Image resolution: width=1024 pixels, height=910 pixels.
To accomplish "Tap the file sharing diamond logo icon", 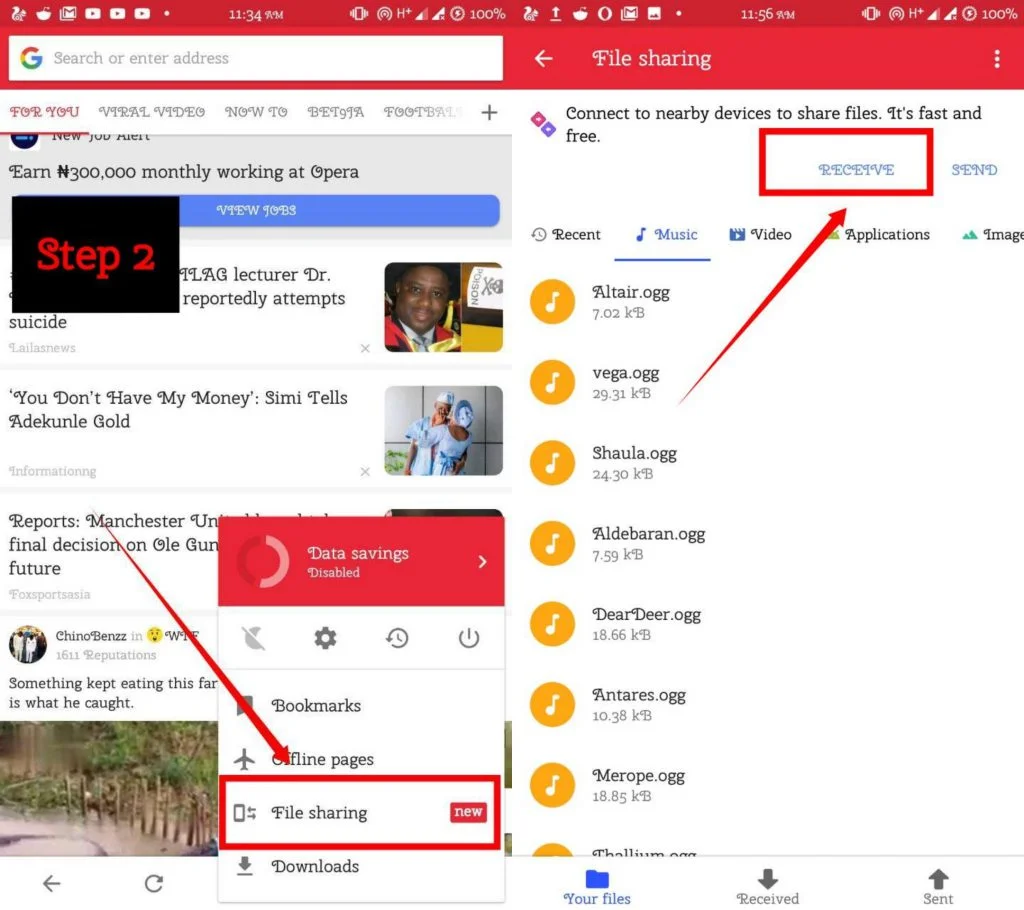I will point(543,124).
